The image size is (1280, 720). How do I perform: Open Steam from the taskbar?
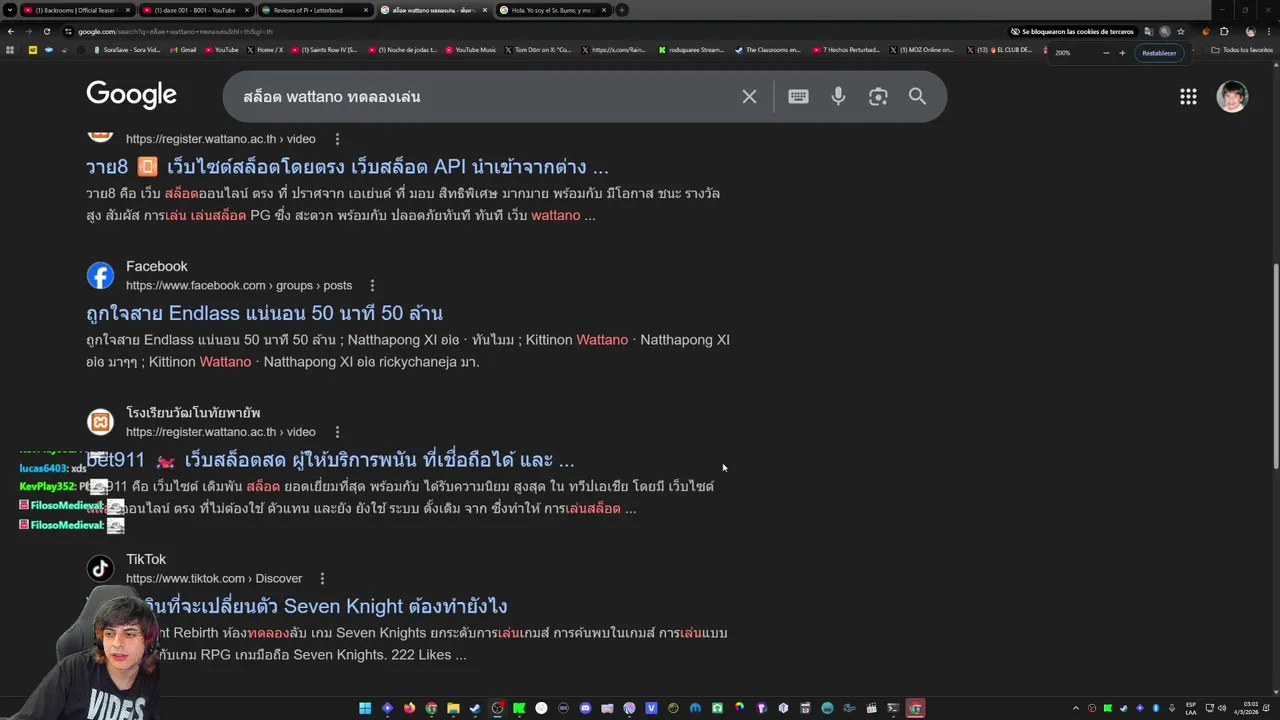click(475, 708)
